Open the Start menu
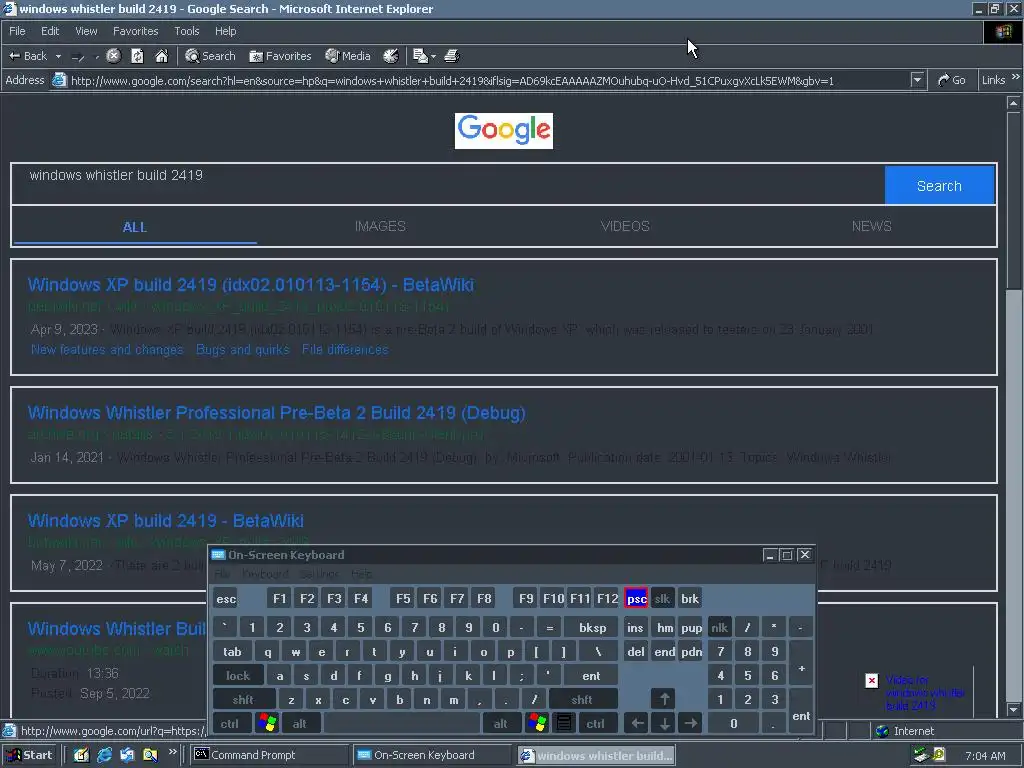Image resolution: width=1024 pixels, height=768 pixels. pos(29,755)
